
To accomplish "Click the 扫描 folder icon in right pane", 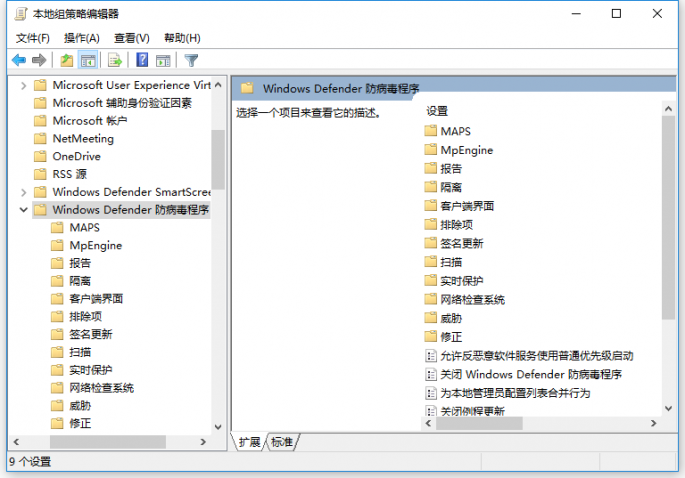I will (430, 262).
